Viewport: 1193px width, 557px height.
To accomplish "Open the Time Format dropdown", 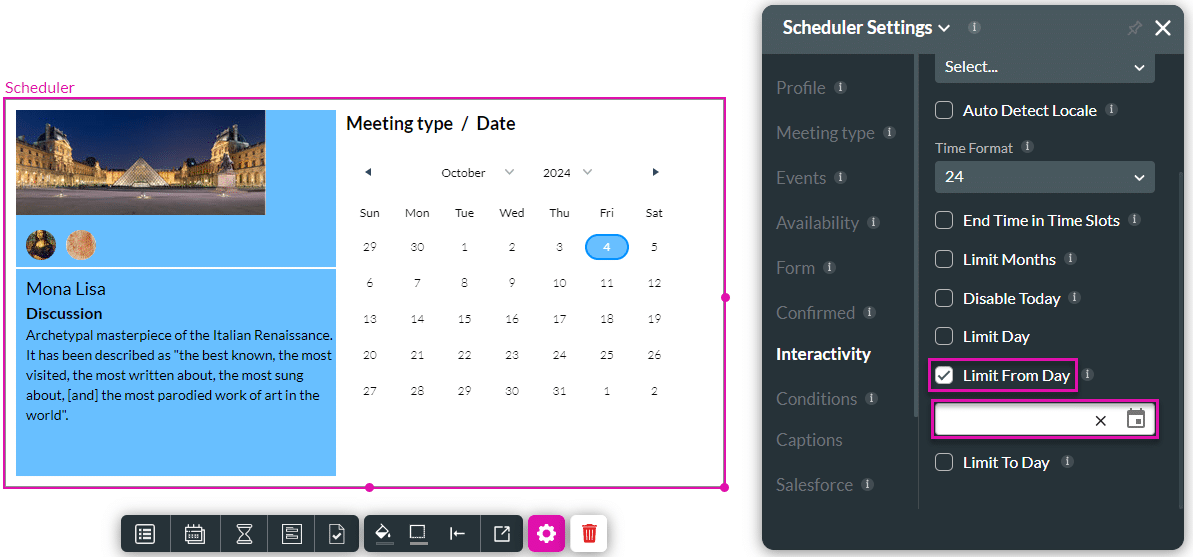I will tap(1044, 177).
